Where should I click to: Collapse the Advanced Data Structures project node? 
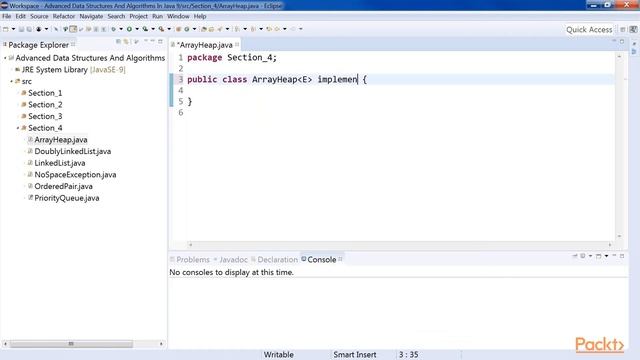click(5, 58)
